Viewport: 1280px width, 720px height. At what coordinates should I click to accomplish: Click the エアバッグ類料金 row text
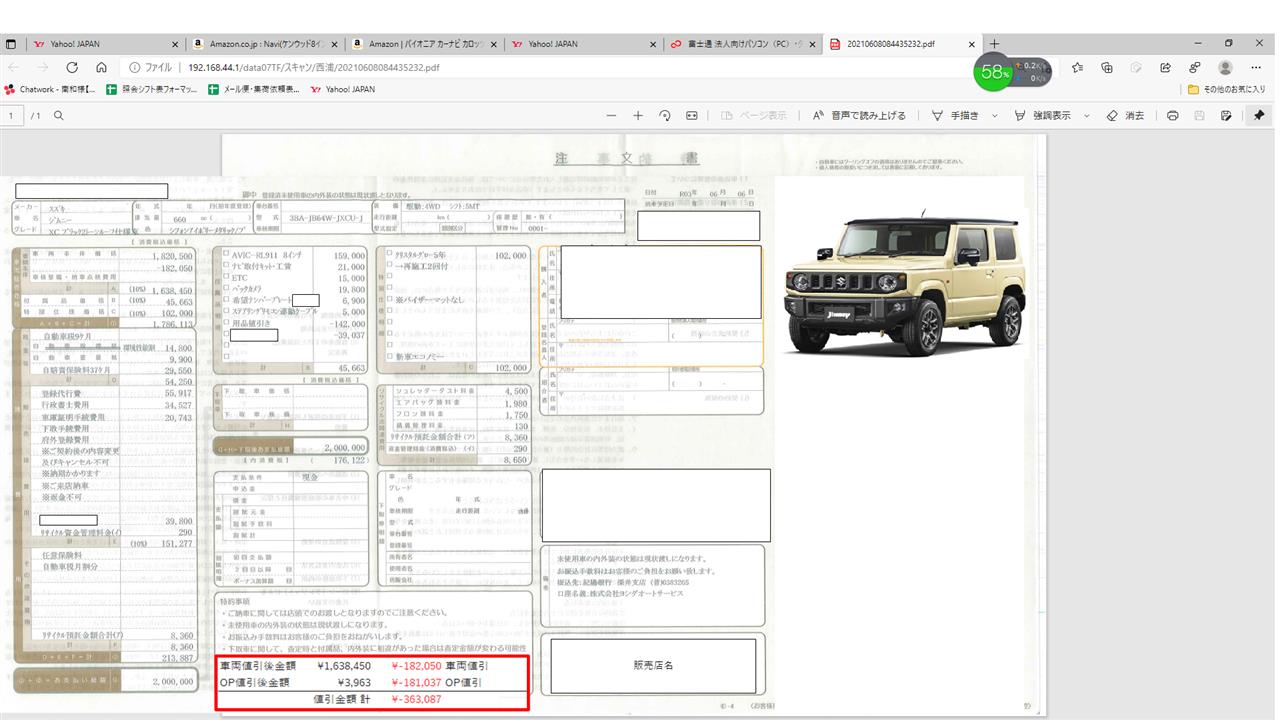tap(425, 403)
